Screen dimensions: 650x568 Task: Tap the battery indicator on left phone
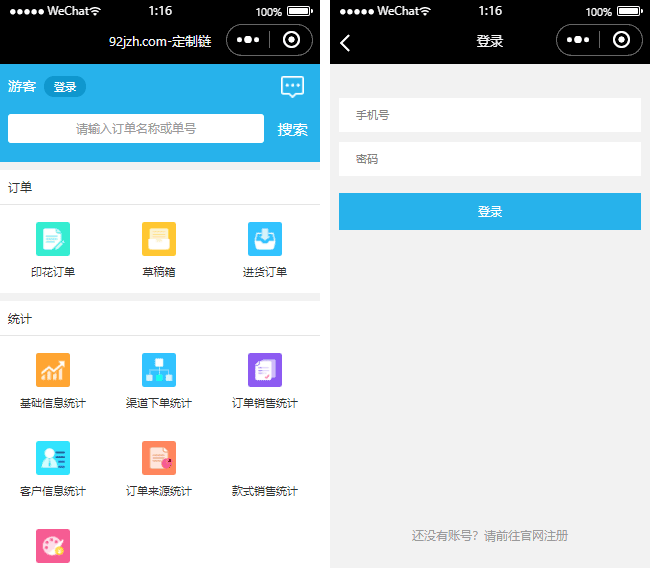click(x=300, y=11)
